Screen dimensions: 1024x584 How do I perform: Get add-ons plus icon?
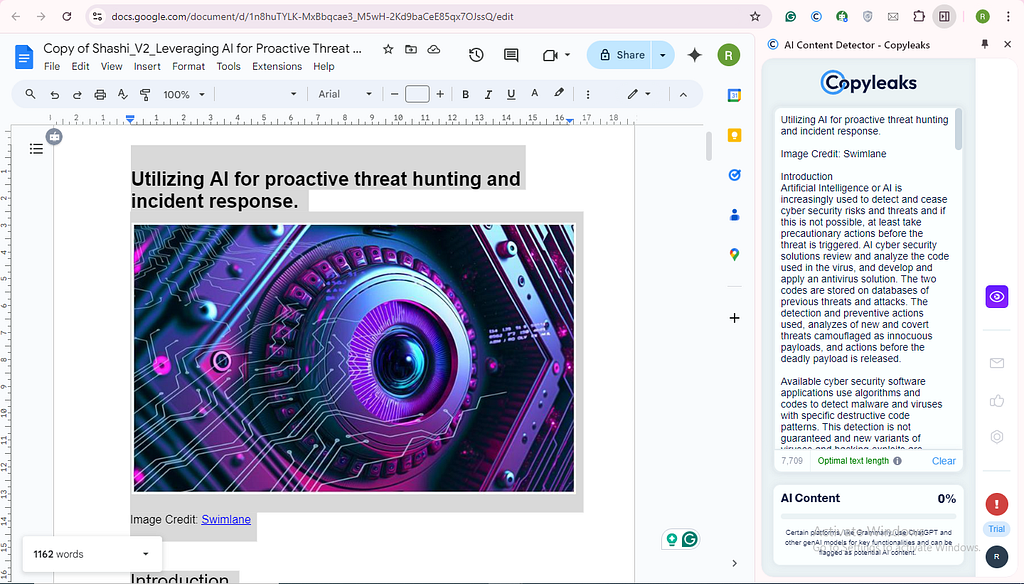click(x=735, y=318)
